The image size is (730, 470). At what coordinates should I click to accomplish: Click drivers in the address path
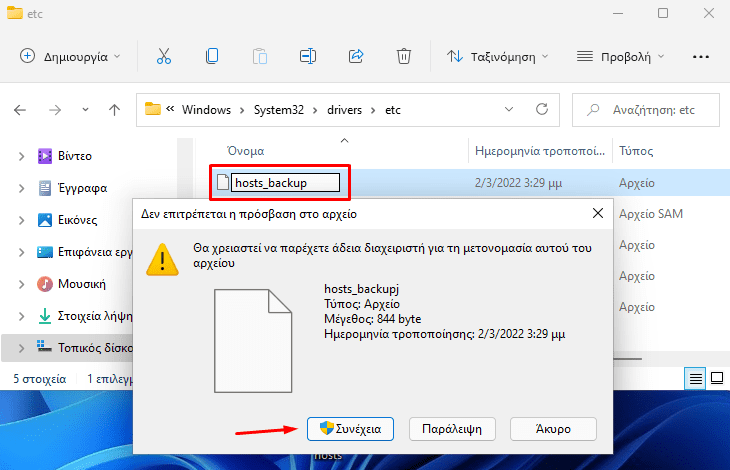point(345,110)
